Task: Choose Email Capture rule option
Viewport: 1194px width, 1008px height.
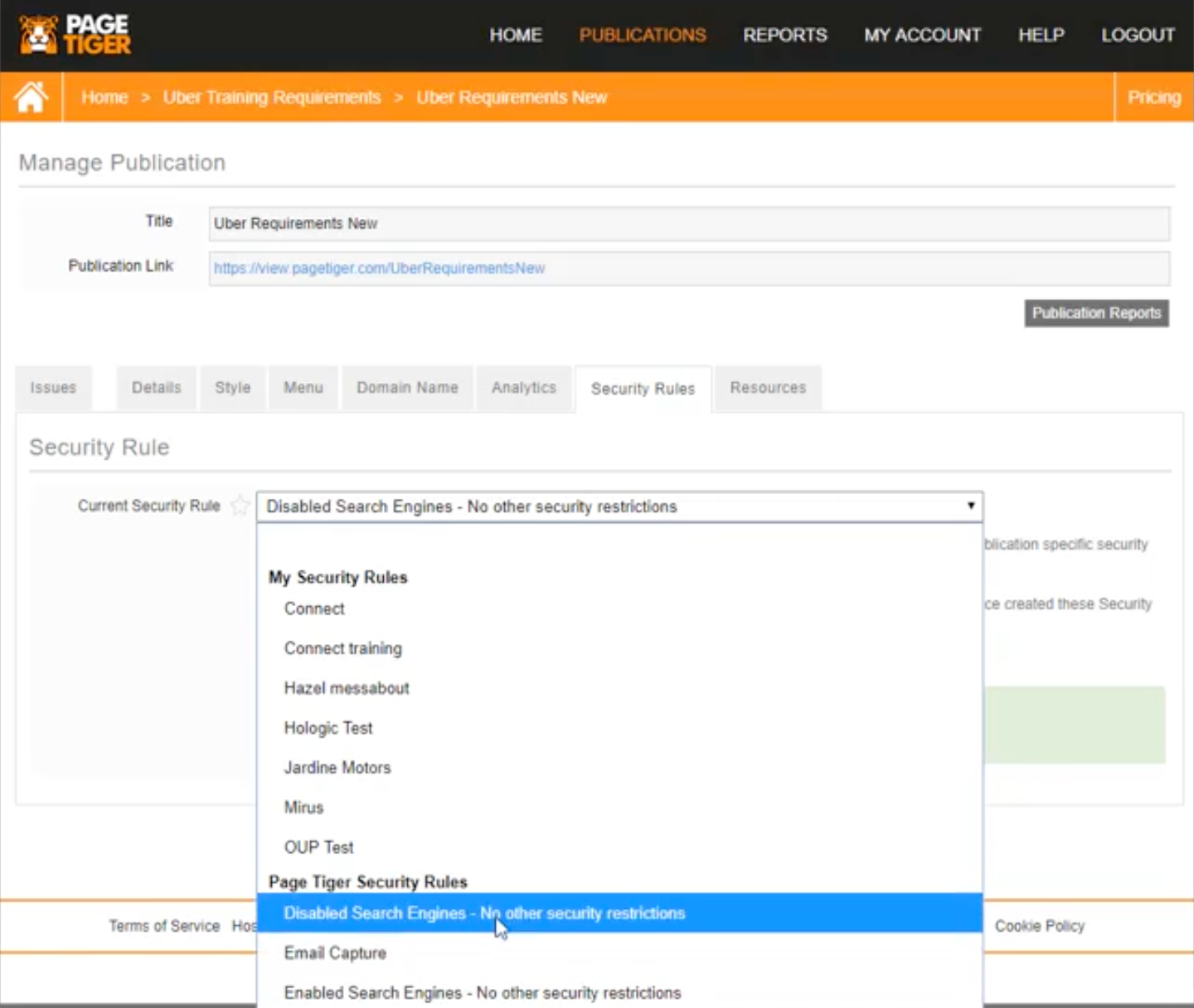Action: [x=619, y=953]
